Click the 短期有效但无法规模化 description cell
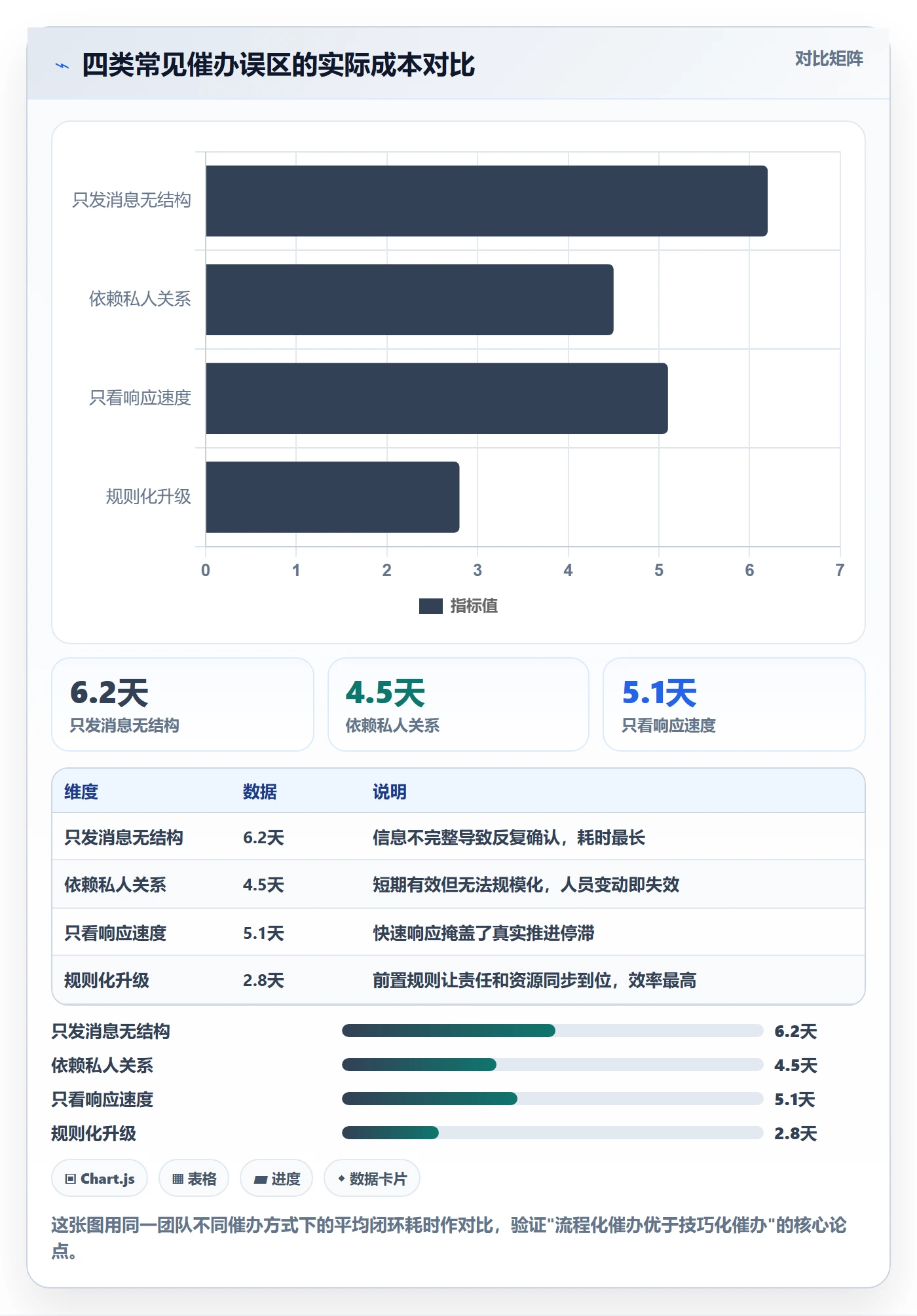The width and height of the screenshot is (917, 1316). (526, 885)
